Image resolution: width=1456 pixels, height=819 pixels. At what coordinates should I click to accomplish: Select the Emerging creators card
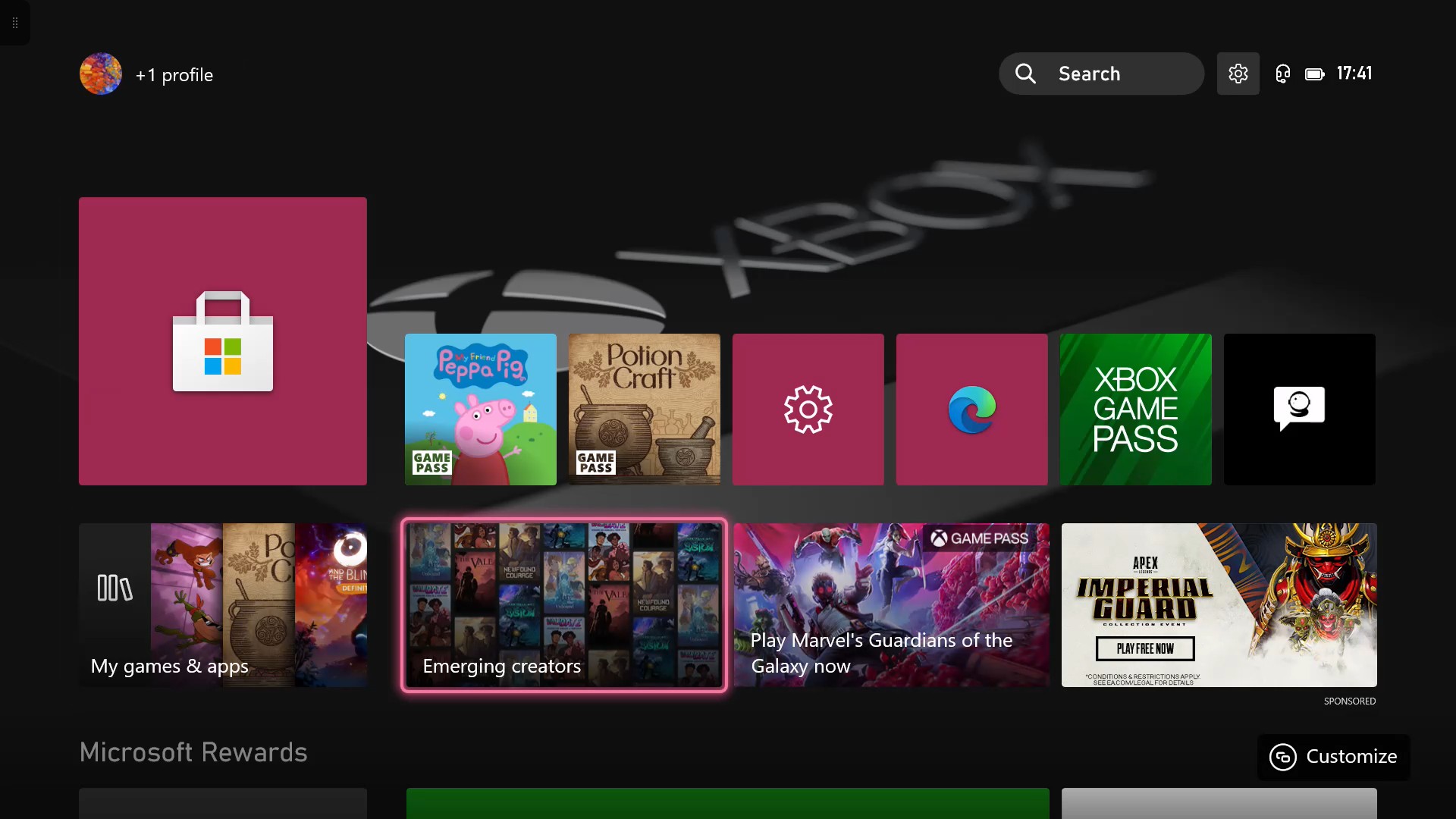564,605
